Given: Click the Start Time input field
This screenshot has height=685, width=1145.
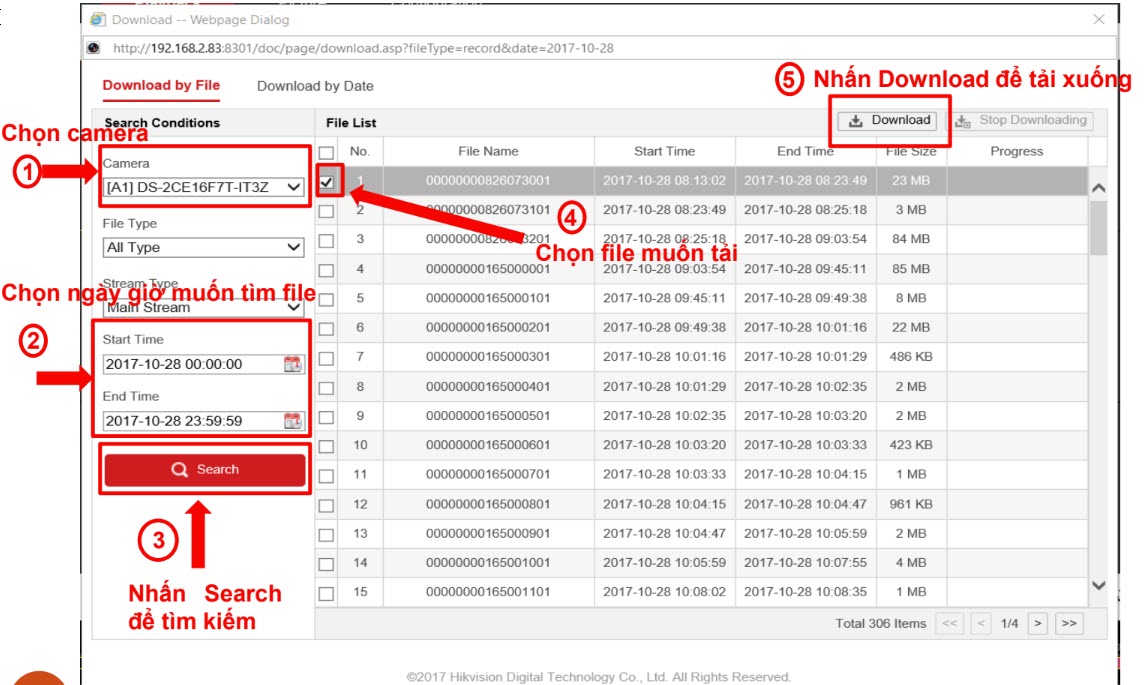Looking at the screenshot, I should pos(190,364).
